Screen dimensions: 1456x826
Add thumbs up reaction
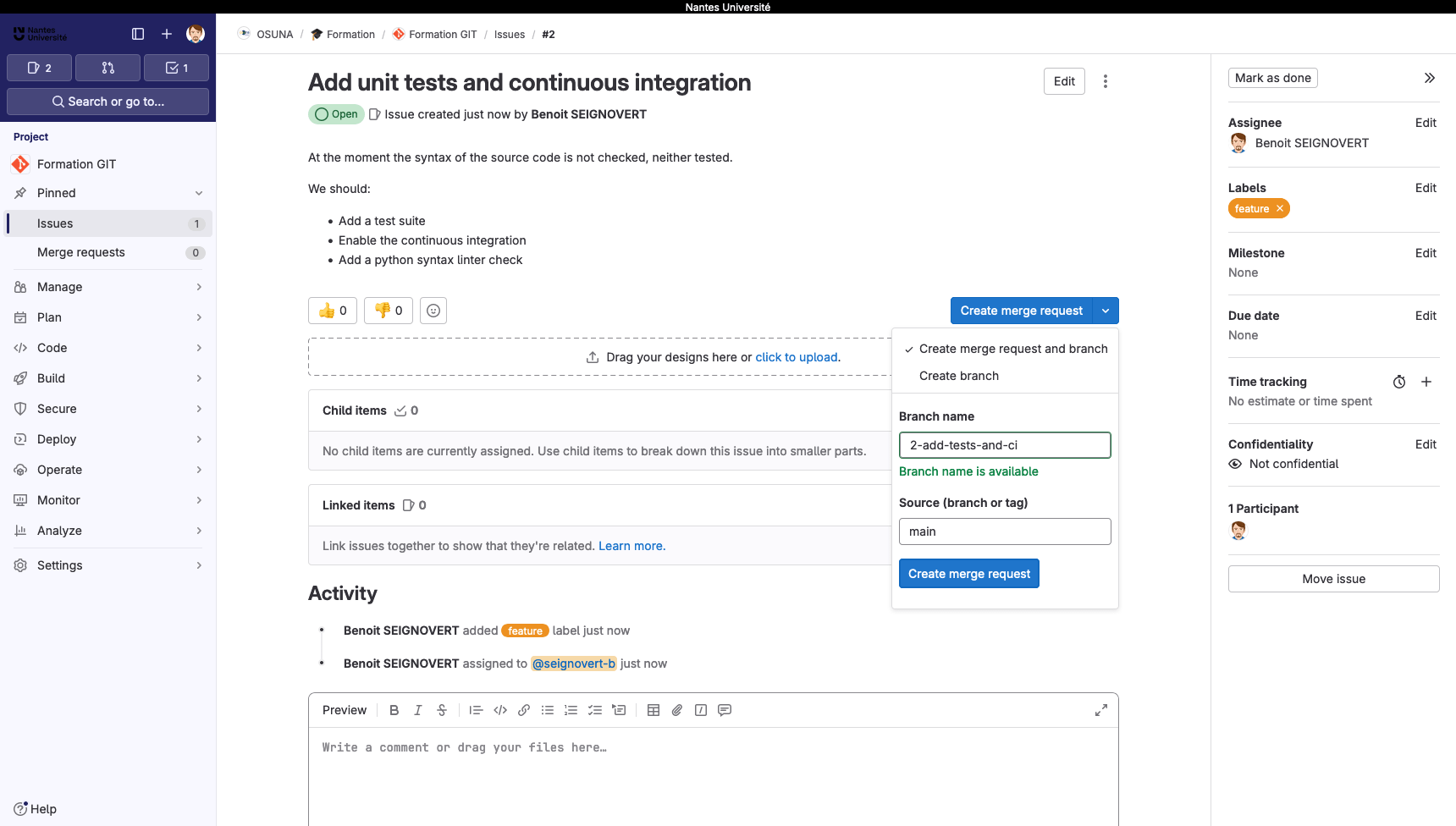tap(333, 311)
